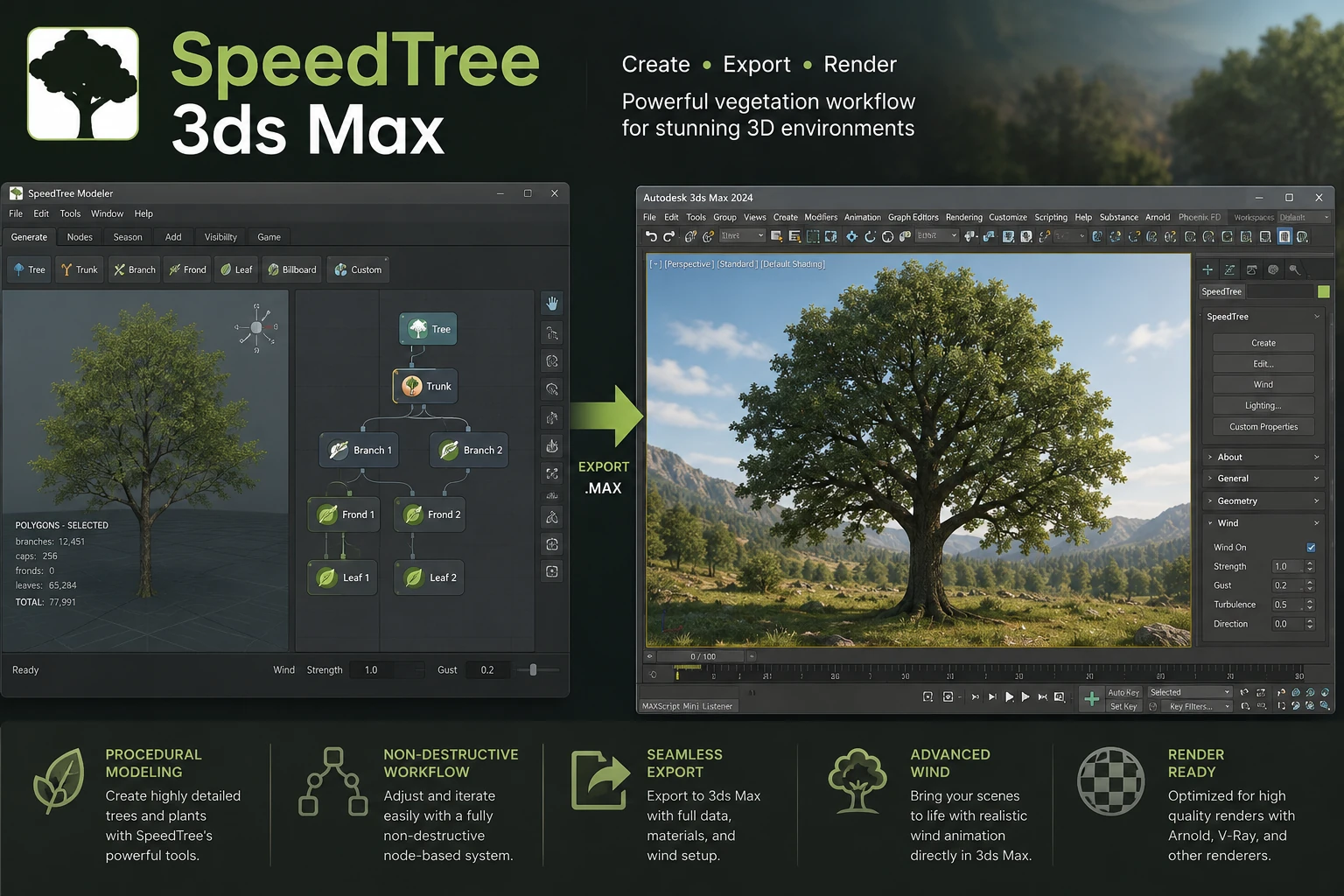This screenshot has height=896, width=1344.
Task: Toggle Set Key mode
Action: 1123,706
